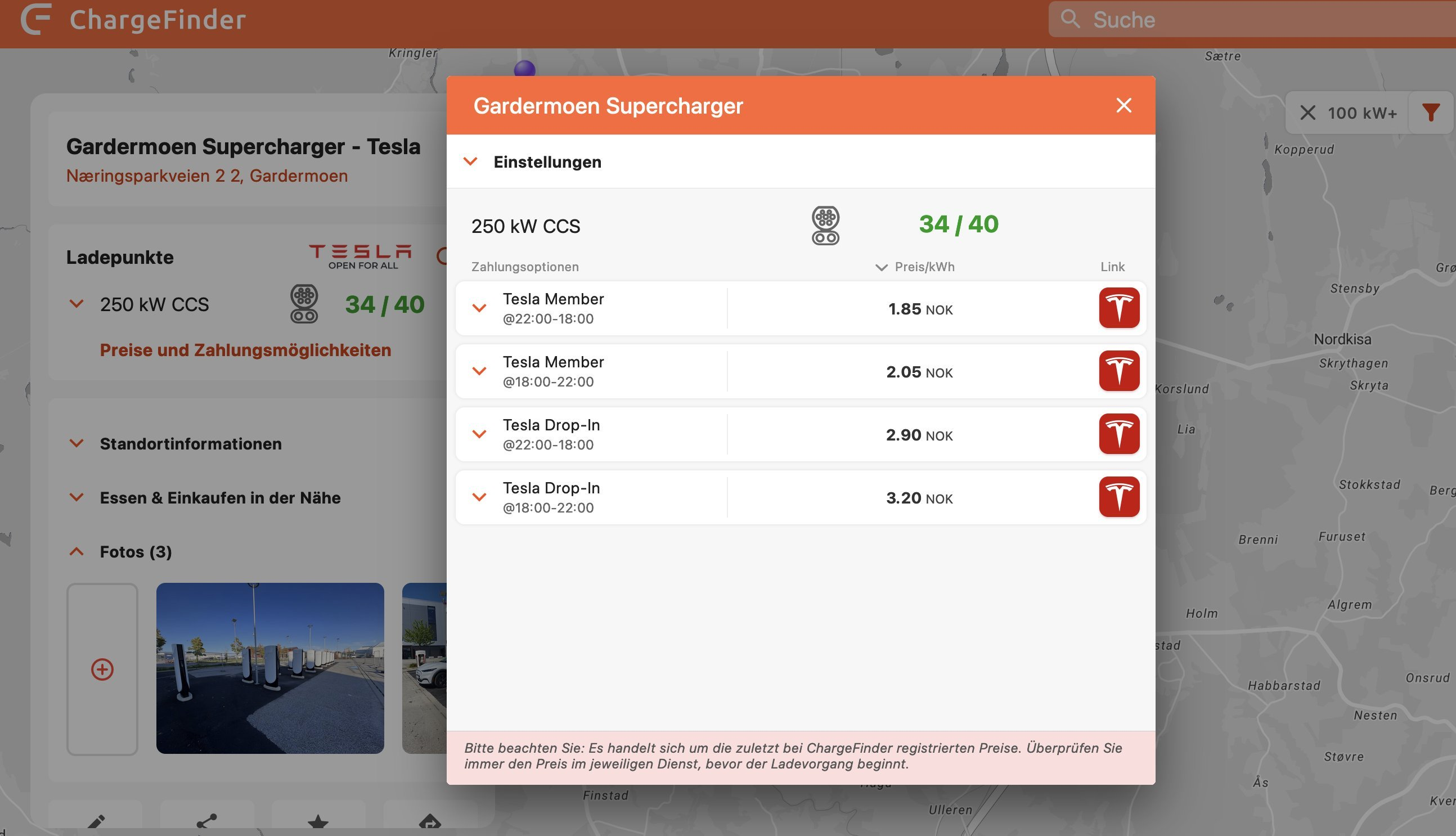The height and width of the screenshot is (836, 1456).
Task: Open Tesla link for the 1.85 NOK price
Action: tap(1119, 308)
